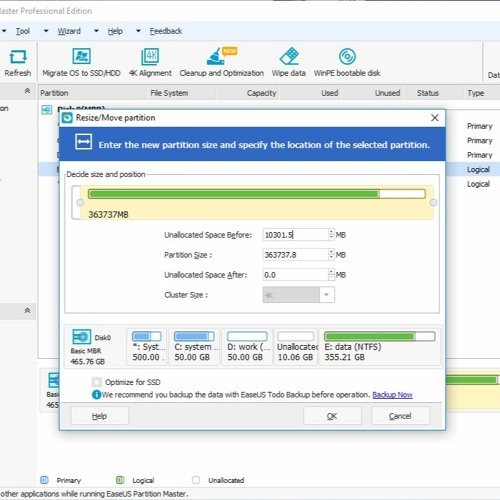Select the C: system partition block
Viewport: 500px width, 500px height.
pos(194,347)
